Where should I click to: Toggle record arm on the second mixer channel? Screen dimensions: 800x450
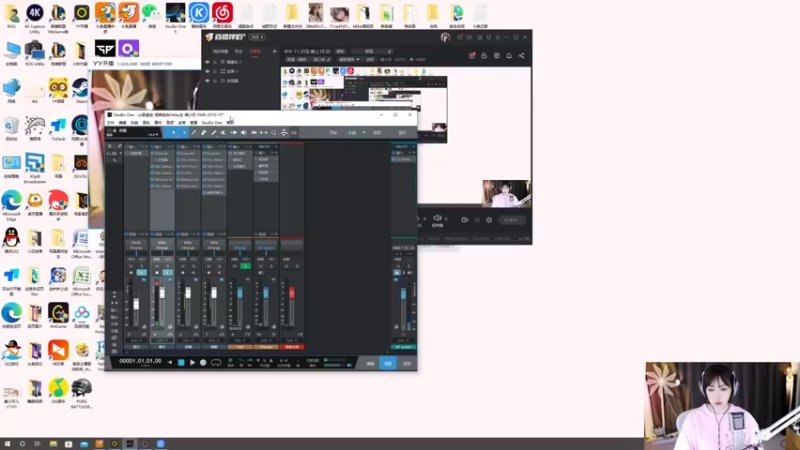(x=157, y=272)
